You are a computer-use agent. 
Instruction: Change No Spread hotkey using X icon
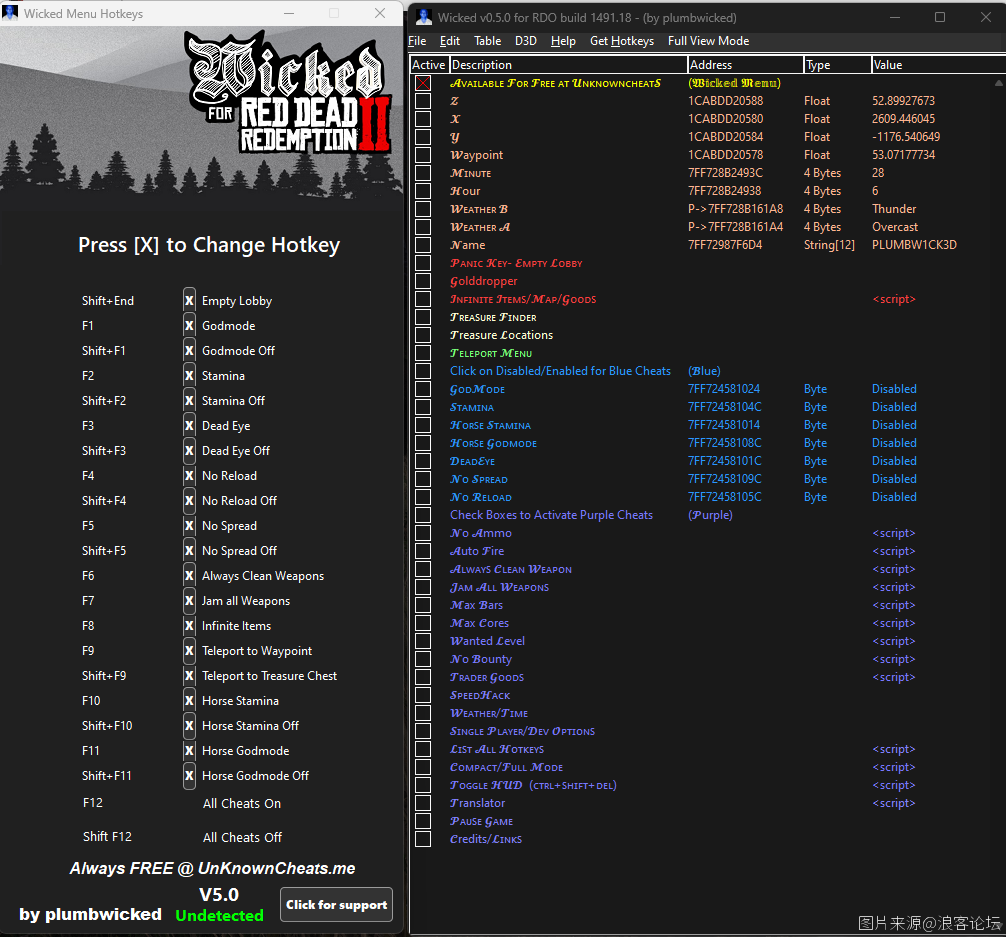[189, 526]
